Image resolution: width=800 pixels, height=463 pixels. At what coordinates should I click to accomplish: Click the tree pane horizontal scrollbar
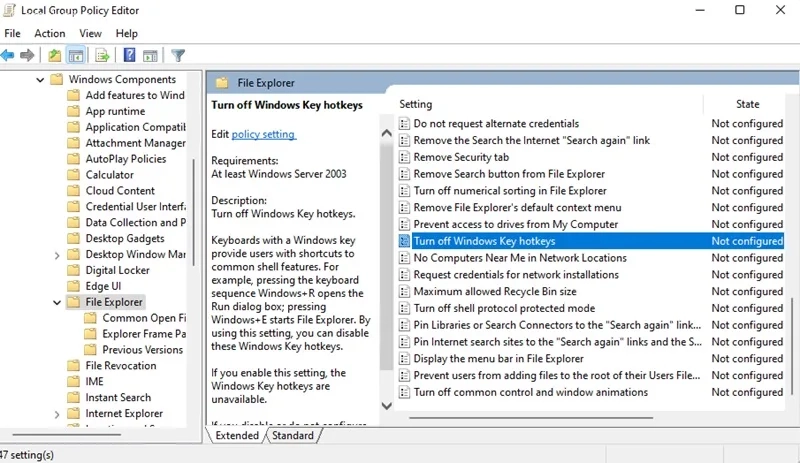(66, 434)
